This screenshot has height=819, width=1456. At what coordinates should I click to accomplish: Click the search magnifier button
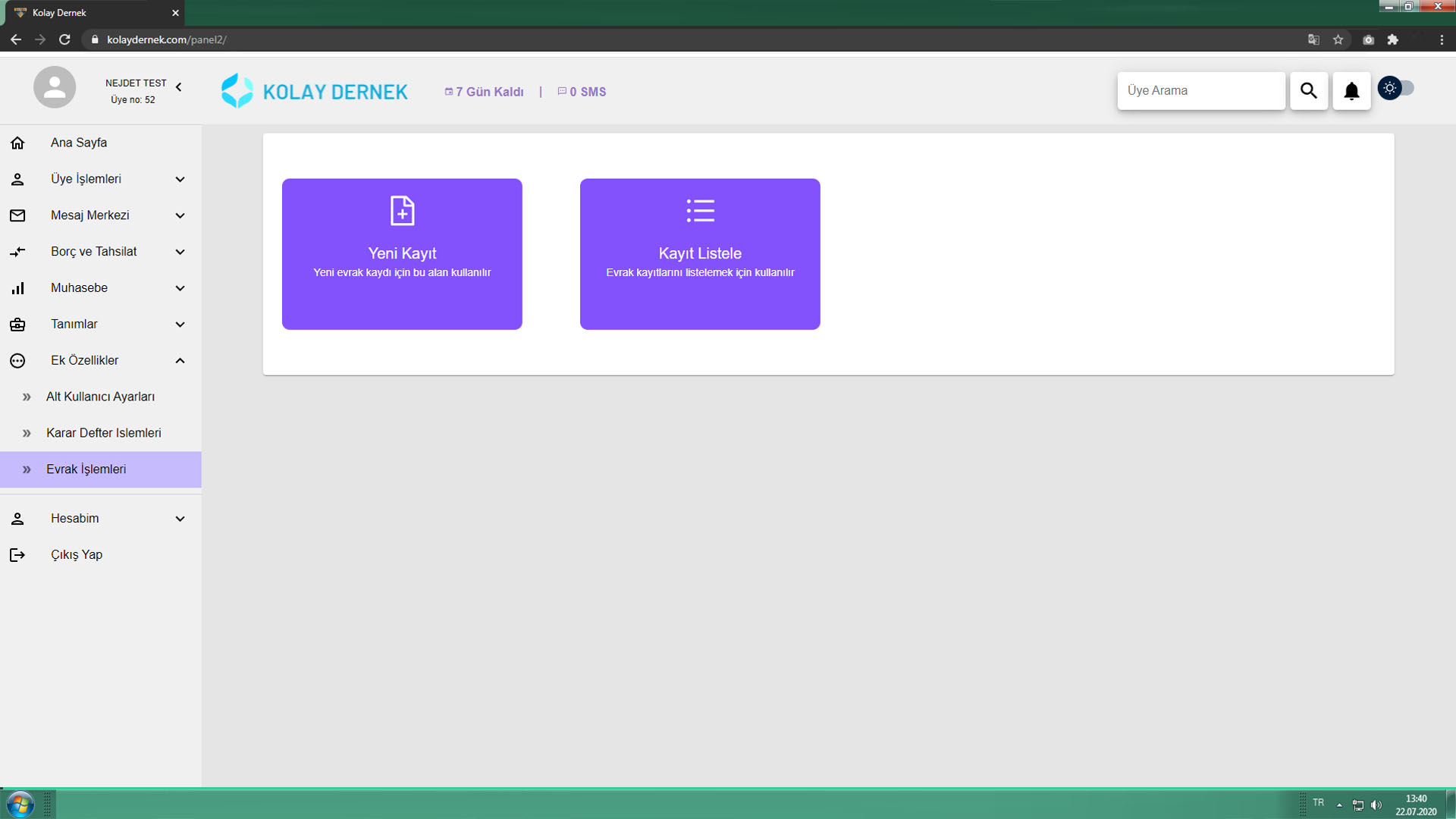pyautogui.click(x=1309, y=91)
